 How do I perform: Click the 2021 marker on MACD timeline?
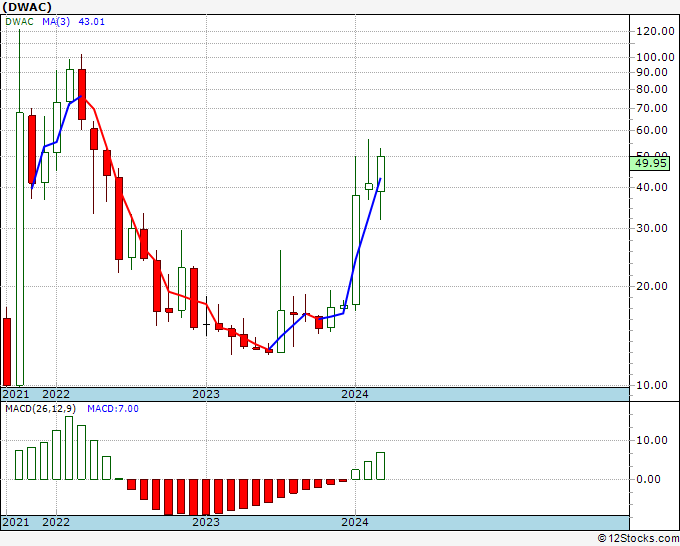click(16, 522)
